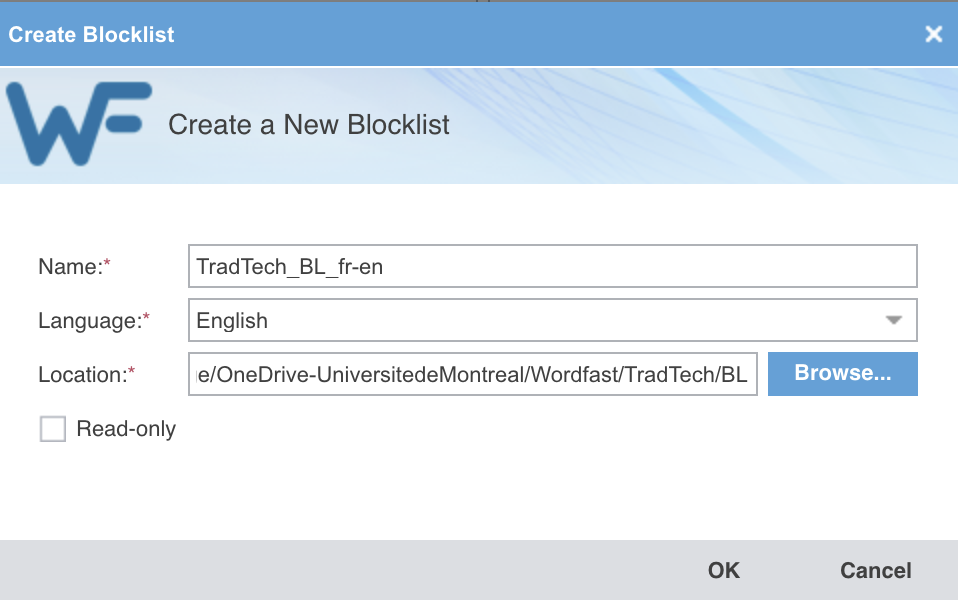Open the Language dropdown
Viewport: 958px width, 600px height.
coord(552,320)
